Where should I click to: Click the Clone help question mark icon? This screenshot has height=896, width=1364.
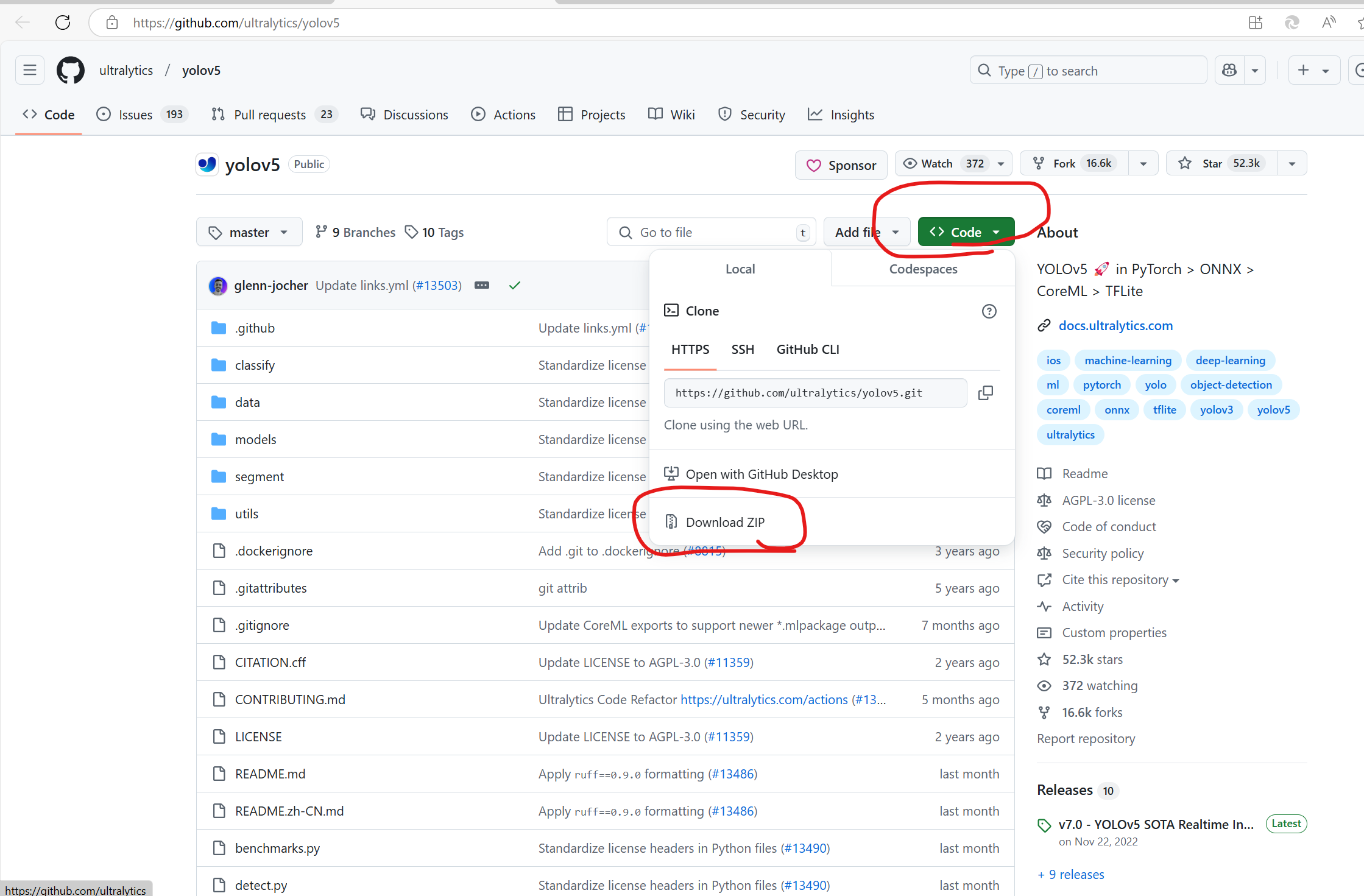[x=989, y=311]
